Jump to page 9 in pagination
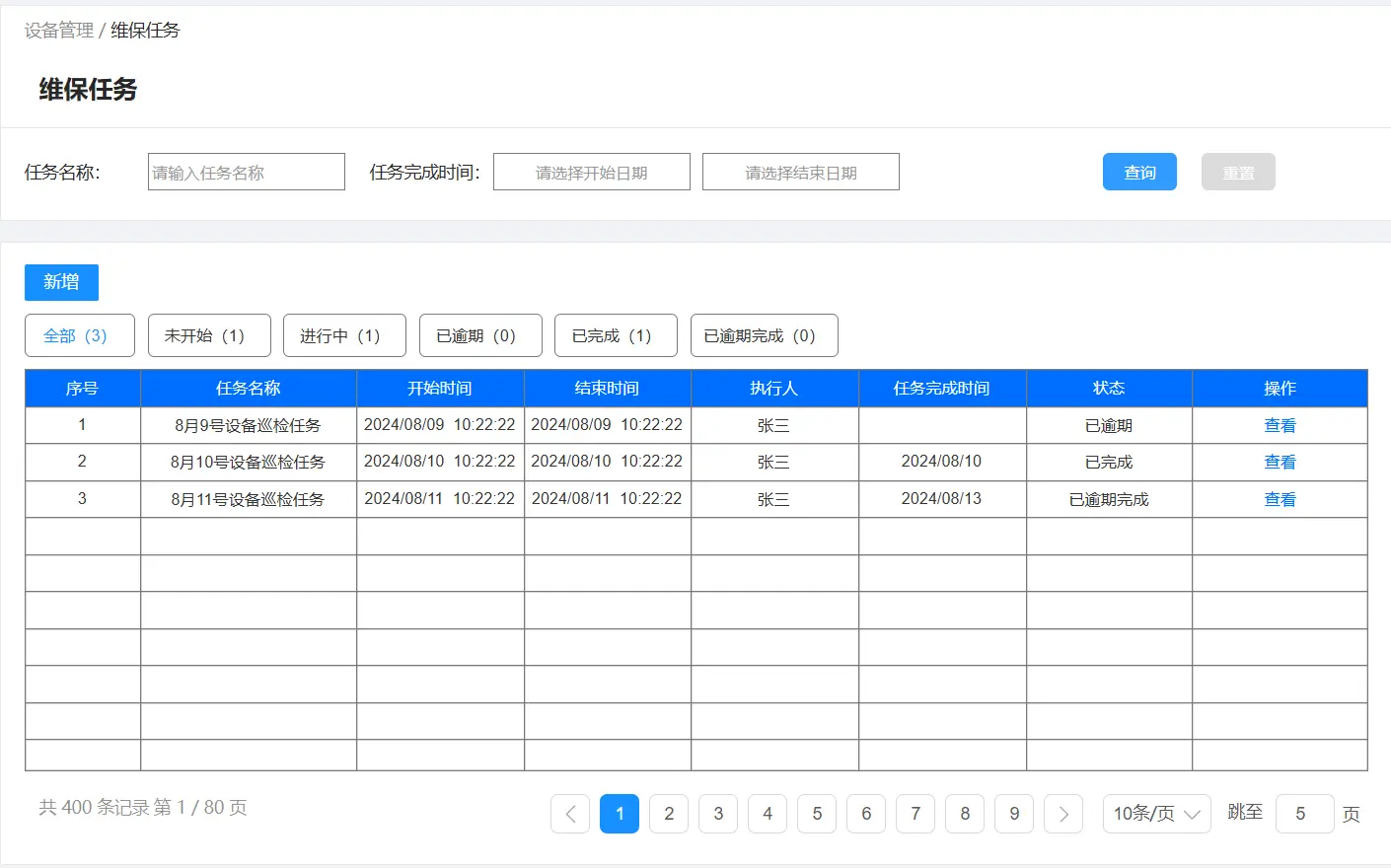This screenshot has width=1391, height=868. pos(1014,814)
